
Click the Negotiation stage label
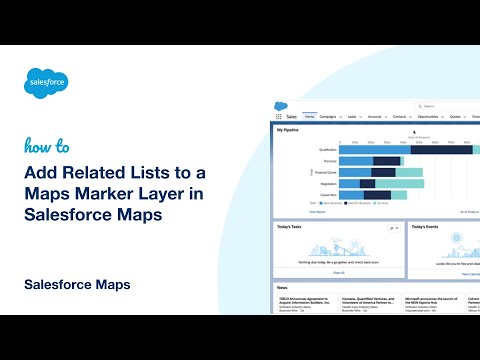pyautogui.click(x=328, y=184)
